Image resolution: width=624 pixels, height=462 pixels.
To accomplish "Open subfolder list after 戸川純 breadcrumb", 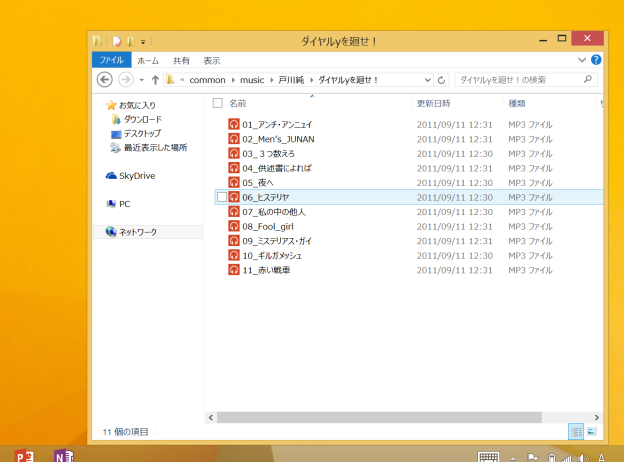I will coord(311,80).
